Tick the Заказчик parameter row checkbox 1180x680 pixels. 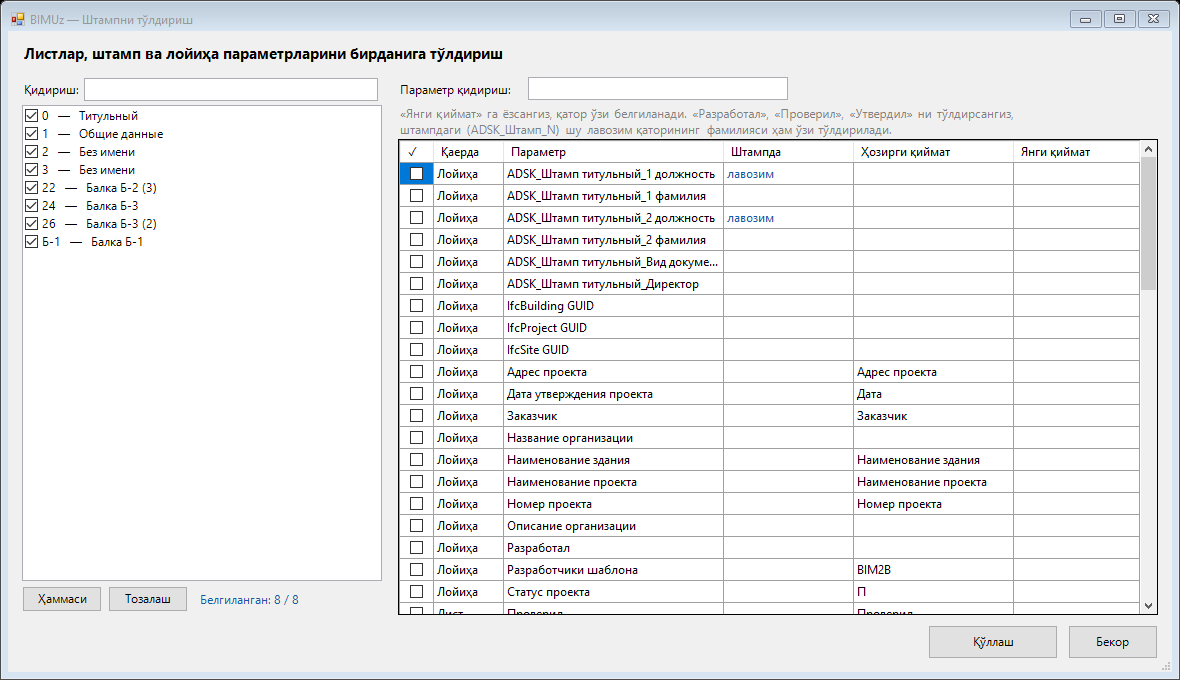416,416
